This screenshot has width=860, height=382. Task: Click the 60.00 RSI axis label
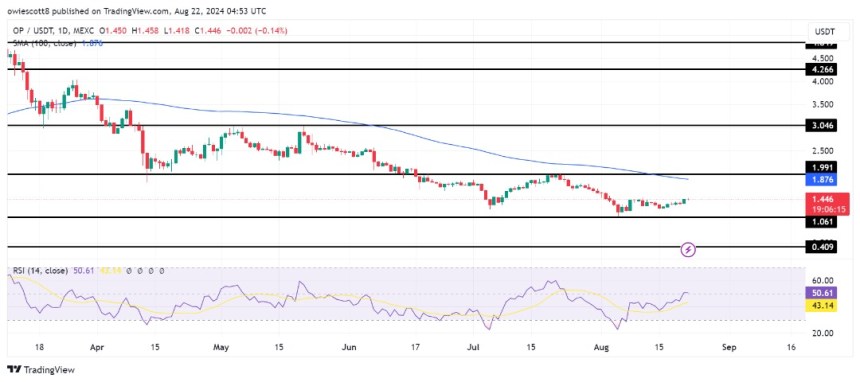824,280
